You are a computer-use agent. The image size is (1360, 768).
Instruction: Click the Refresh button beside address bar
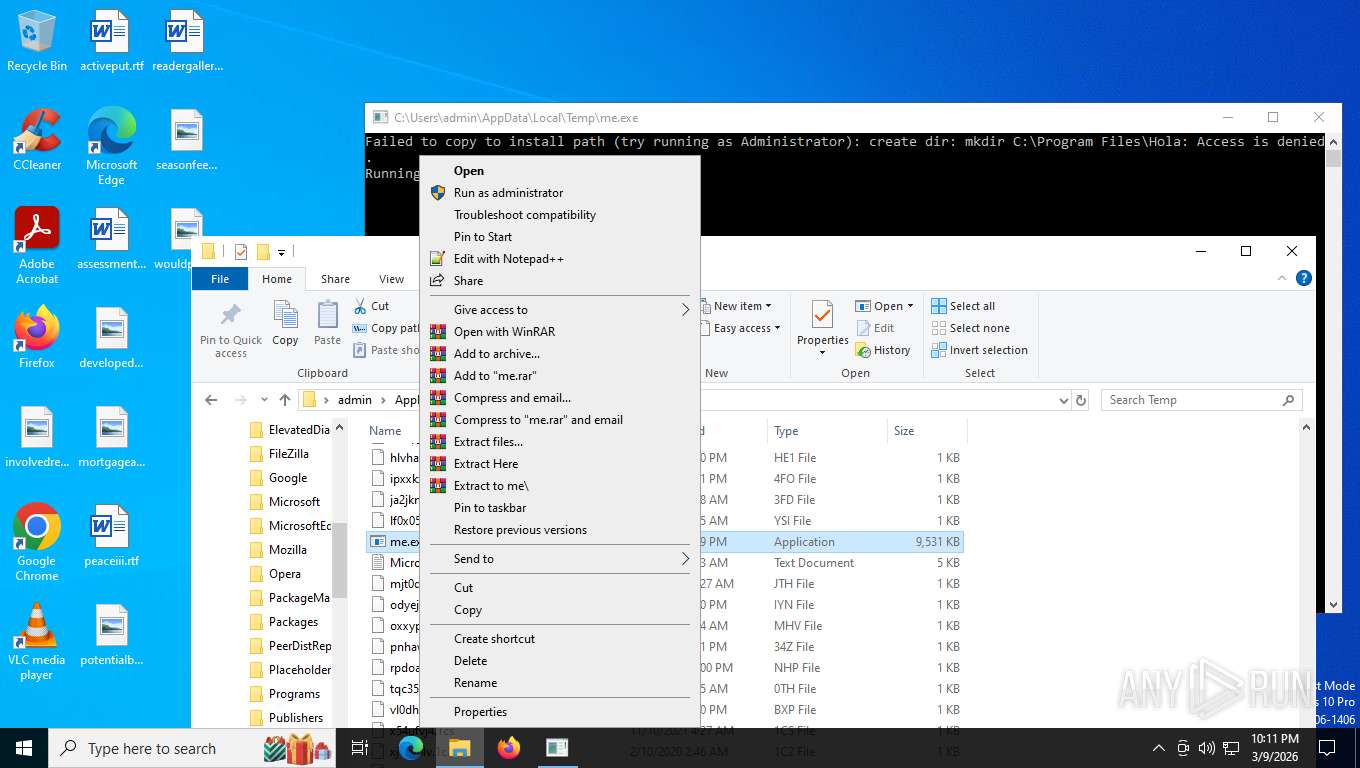[x=1080, y=400]
